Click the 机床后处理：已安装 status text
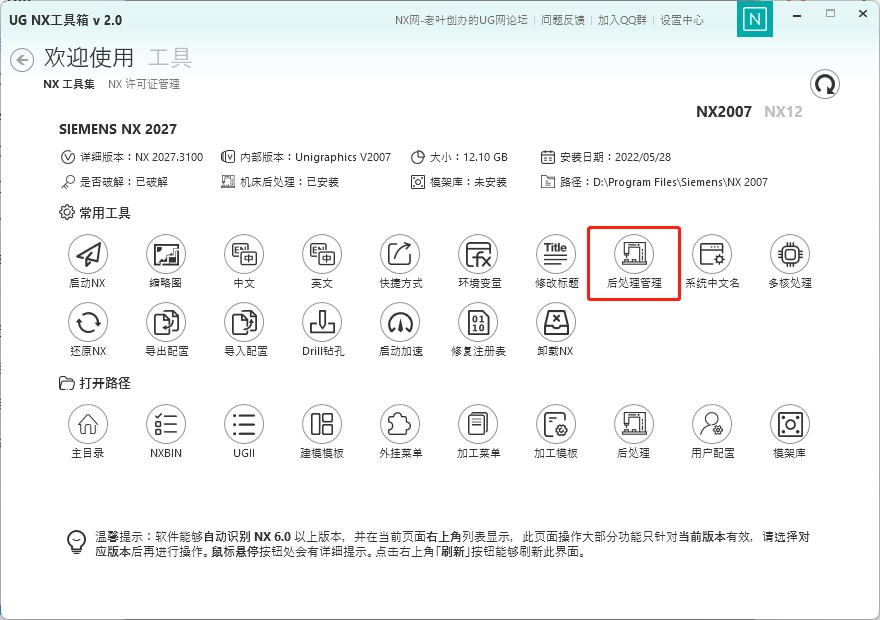880x620 pixels. point(290,182)
